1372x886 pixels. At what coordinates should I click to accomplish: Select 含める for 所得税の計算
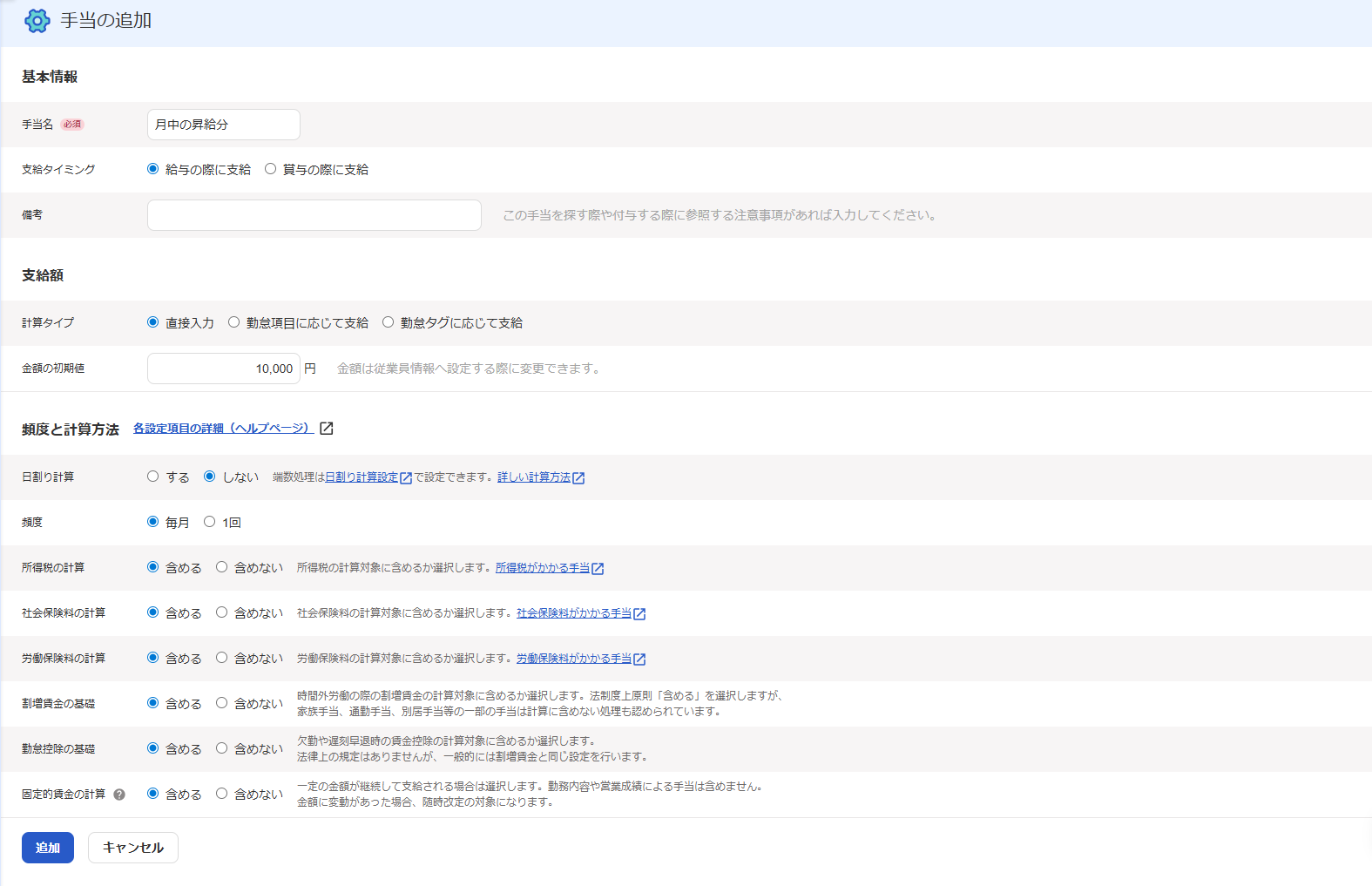point(153,567)
